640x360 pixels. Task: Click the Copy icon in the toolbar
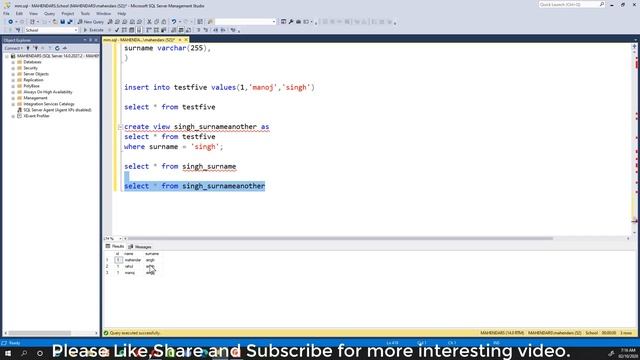[x=157, y=22]
